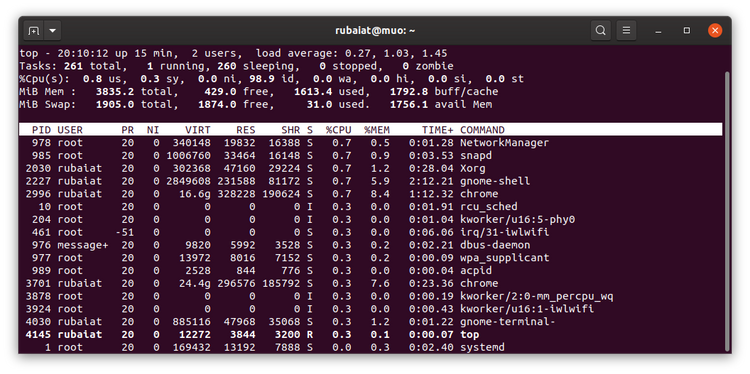Click the 1756.1 avail Mem value
This screenshot has width=750, height=374.
pos(409,104)
